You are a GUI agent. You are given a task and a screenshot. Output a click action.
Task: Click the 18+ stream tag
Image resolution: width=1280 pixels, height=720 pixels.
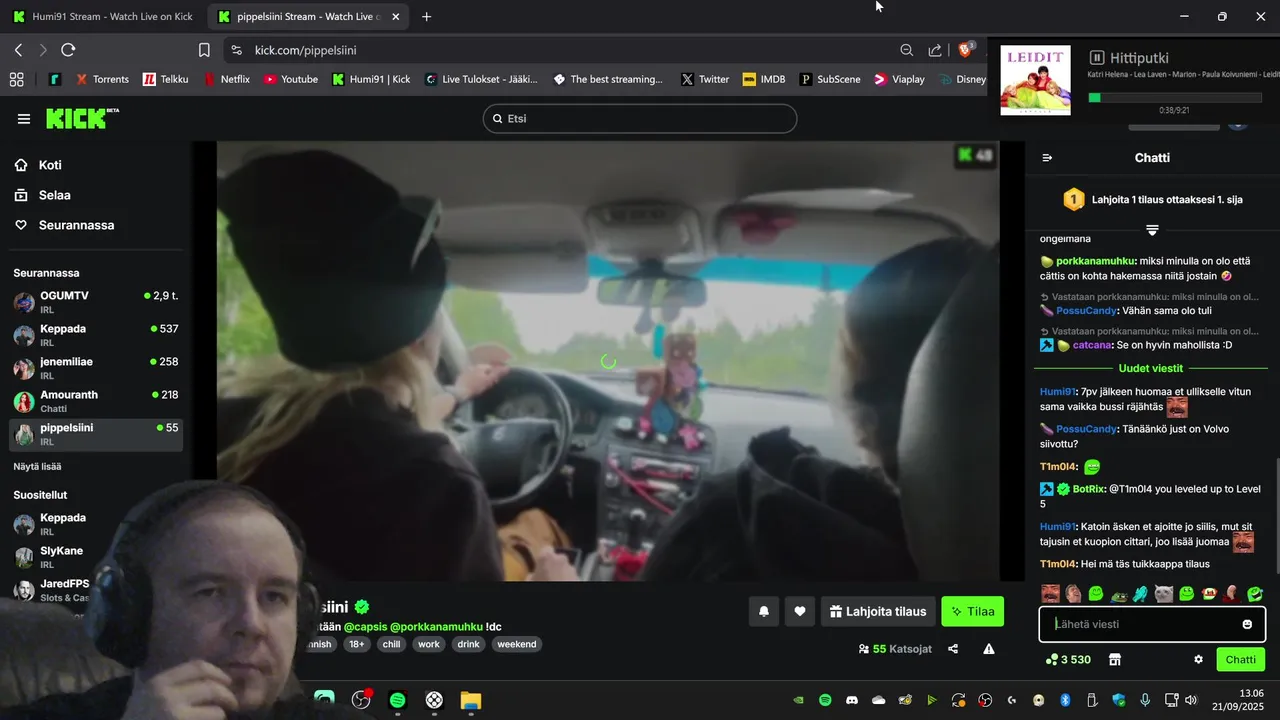(x=357, y=644)
